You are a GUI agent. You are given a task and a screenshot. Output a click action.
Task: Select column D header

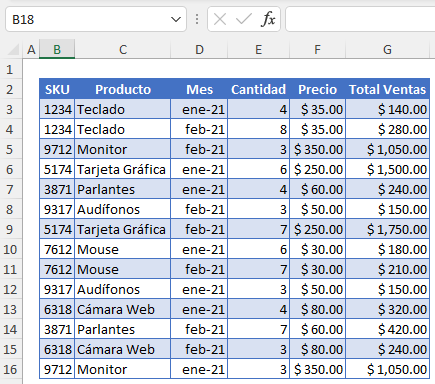coord(199,50)
